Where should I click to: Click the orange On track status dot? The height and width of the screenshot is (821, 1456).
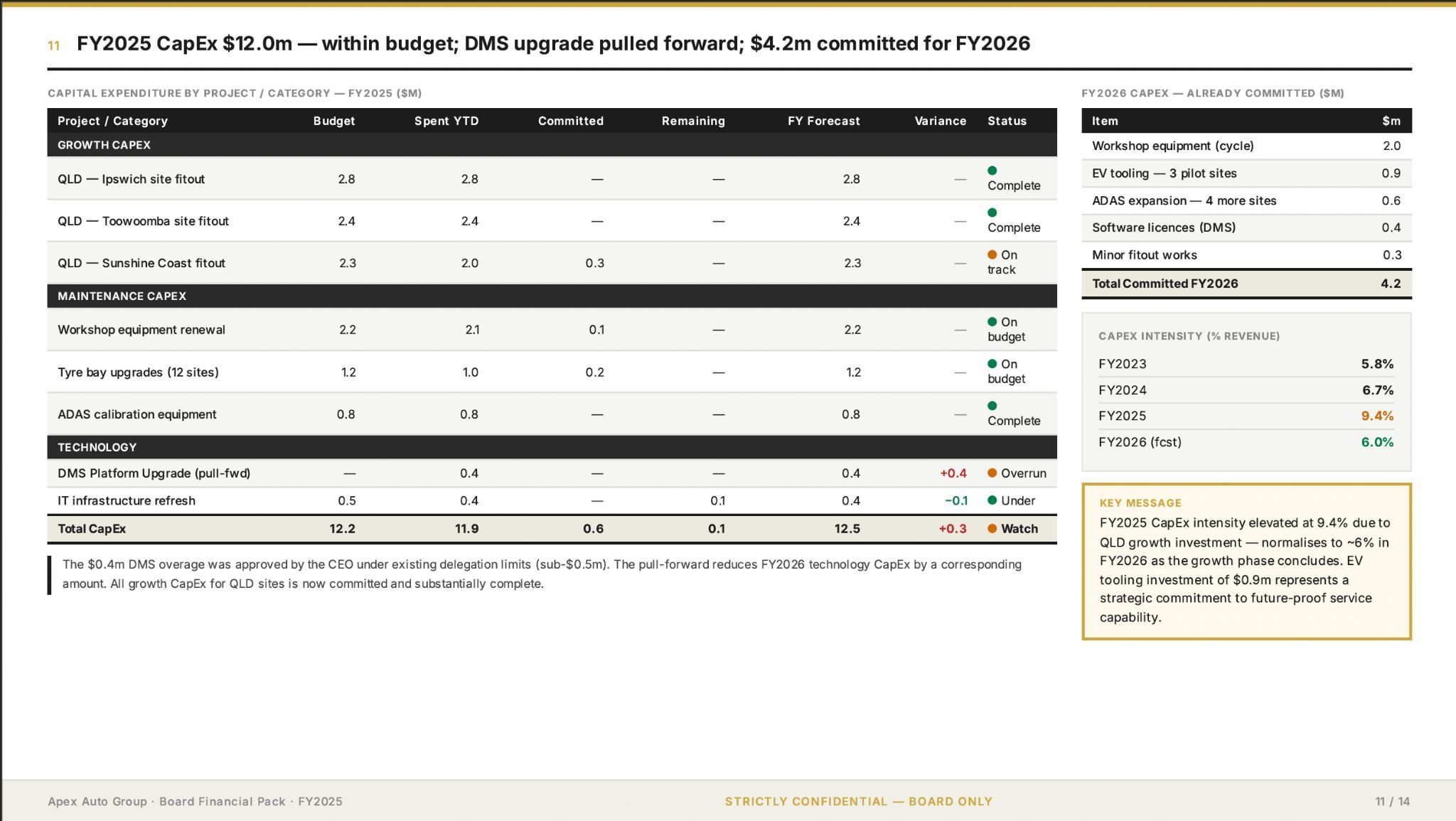[x=992, y=254]
